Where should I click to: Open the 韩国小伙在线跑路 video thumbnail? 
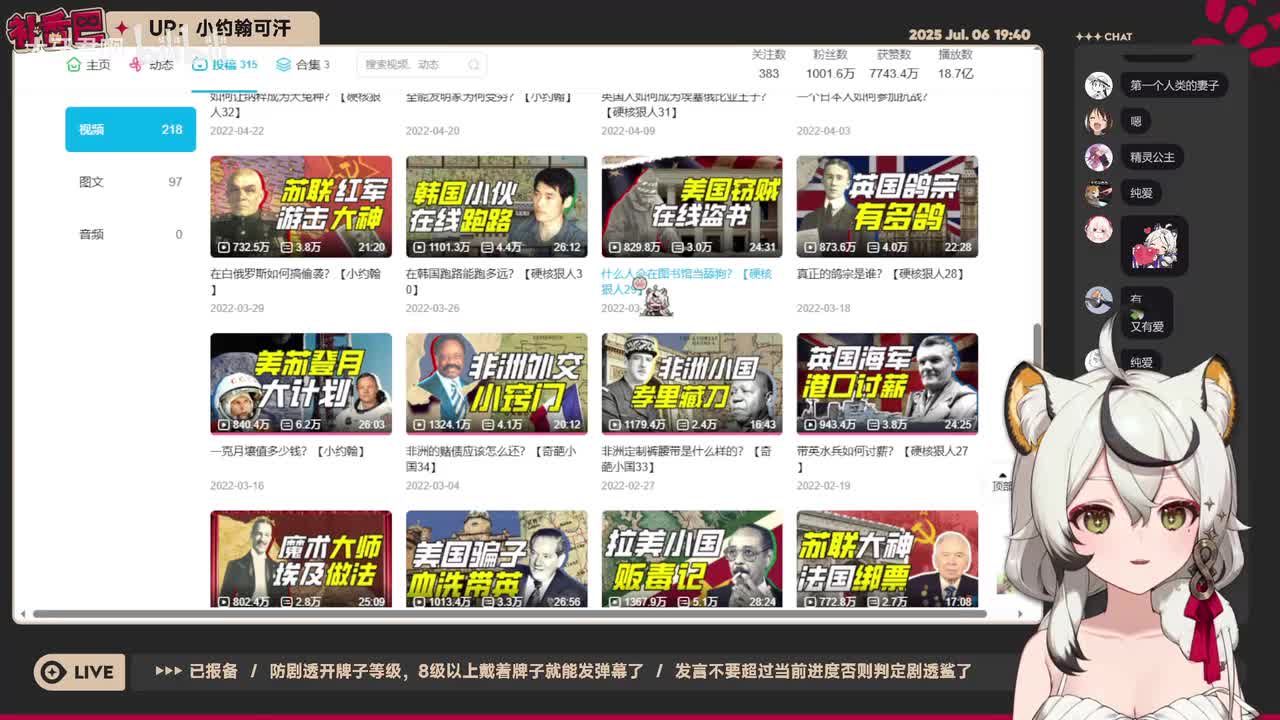496,207
